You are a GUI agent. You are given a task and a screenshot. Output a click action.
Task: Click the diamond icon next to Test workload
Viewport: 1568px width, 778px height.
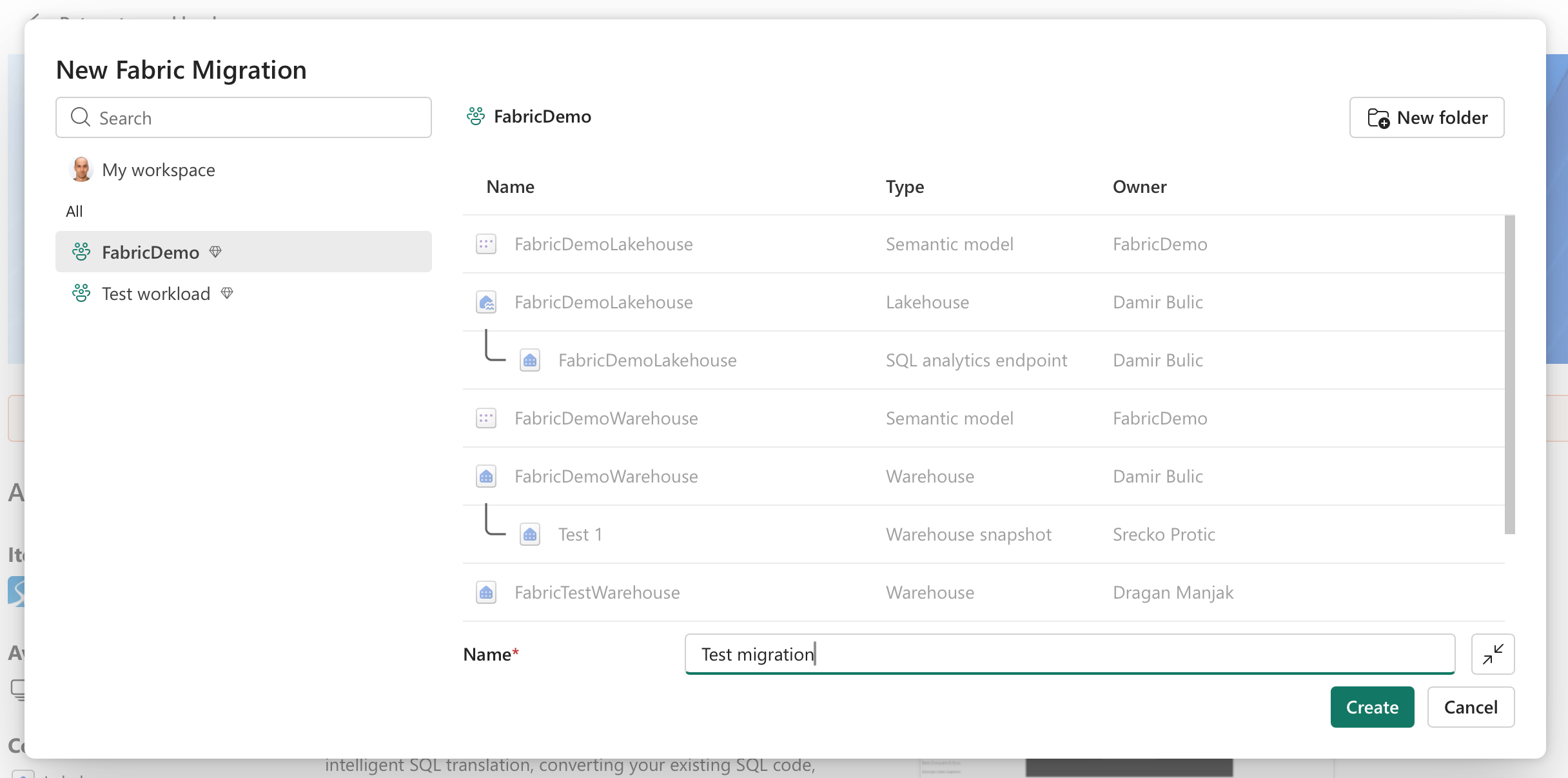coord(227,294)
